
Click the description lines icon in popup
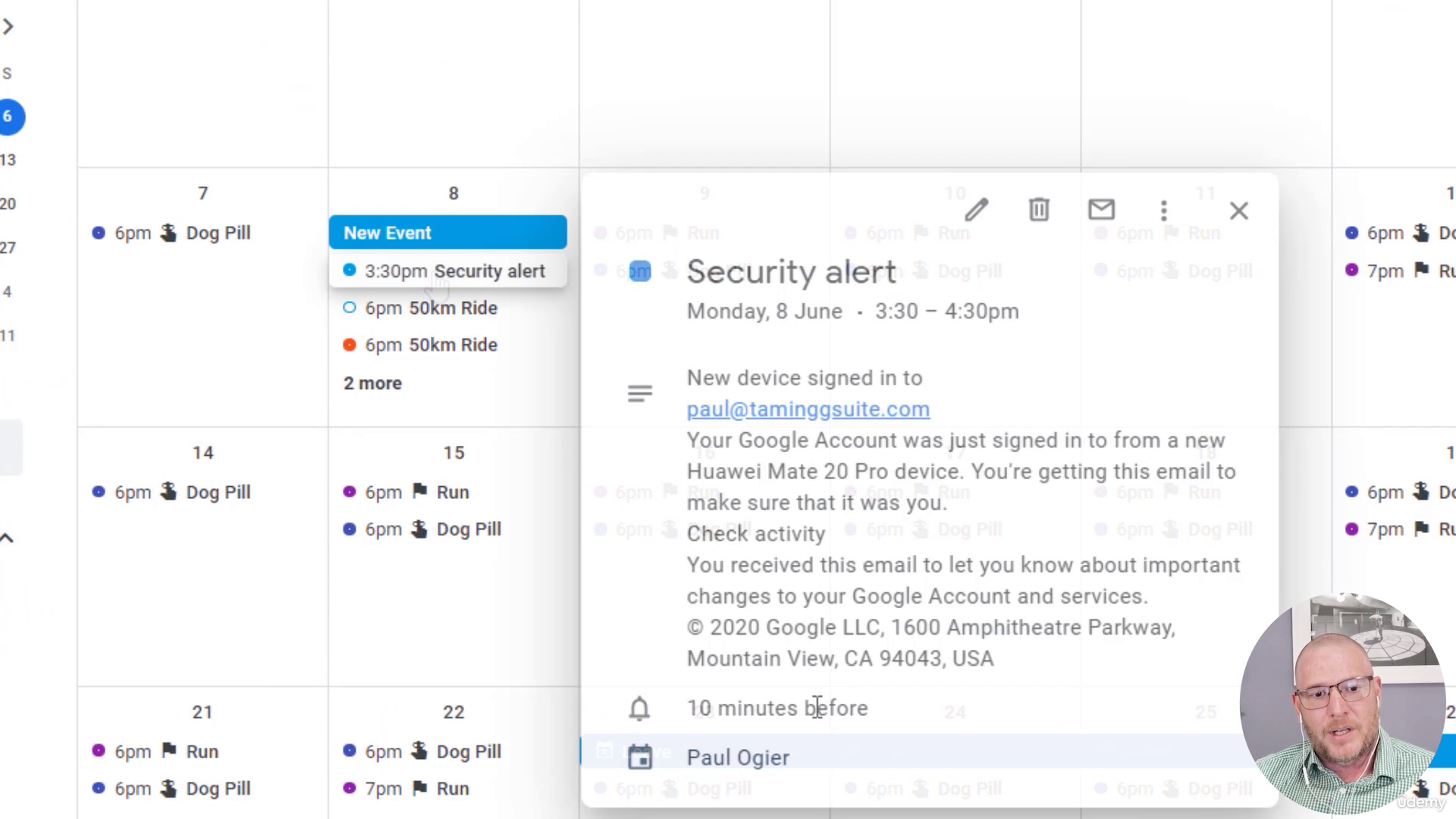click(639, 394)
